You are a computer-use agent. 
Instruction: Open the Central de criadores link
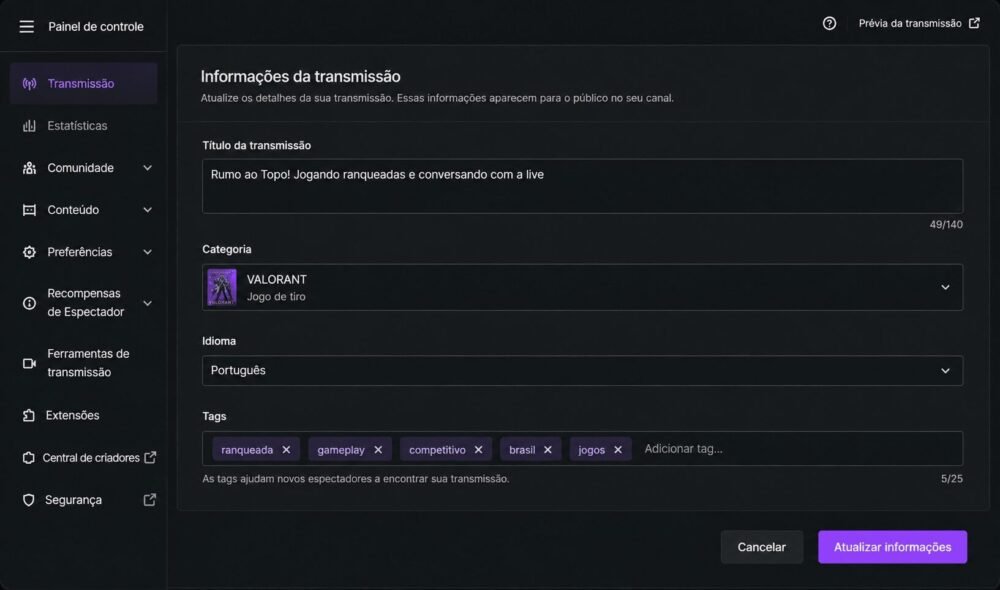(x=91, y=457)
